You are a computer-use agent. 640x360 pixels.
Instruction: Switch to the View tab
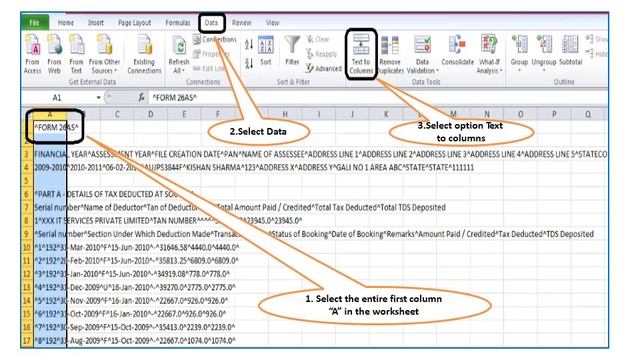[x=272, y=23]
